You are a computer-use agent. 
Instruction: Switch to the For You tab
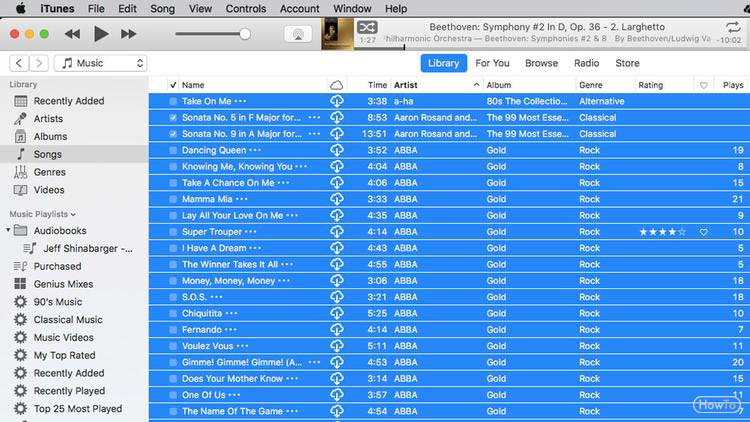(492, 63)
